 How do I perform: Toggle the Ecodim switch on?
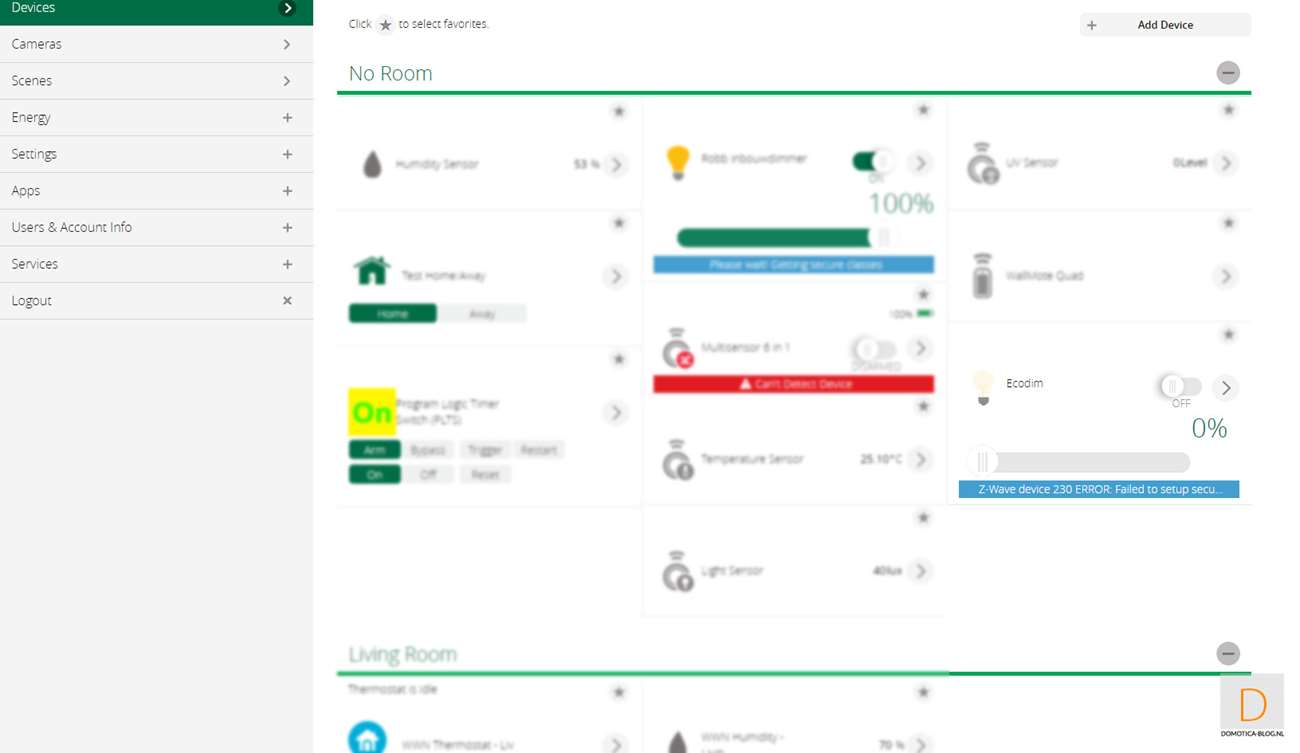[1180, 387]
